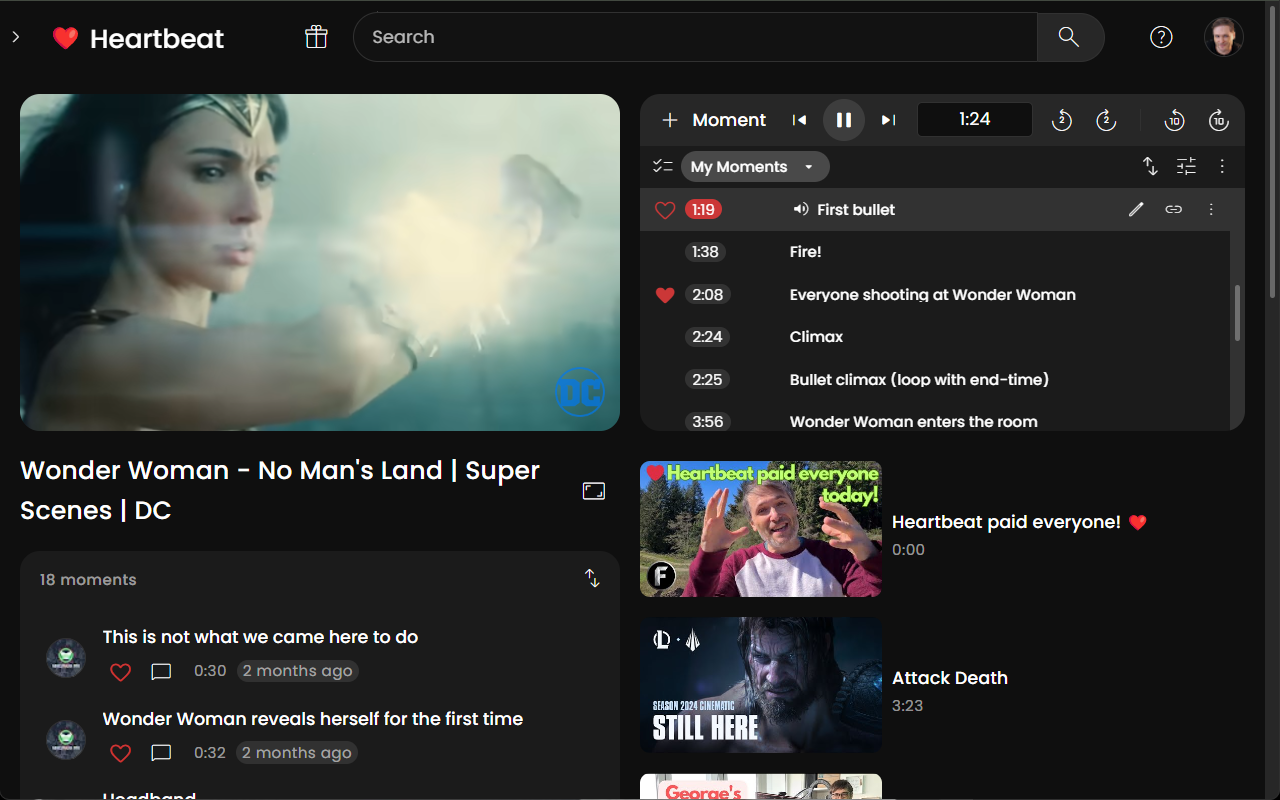The width and height of the screenshot is (1280, 800).
Task: Forward 10 seconds
Action: [1218, 120]
